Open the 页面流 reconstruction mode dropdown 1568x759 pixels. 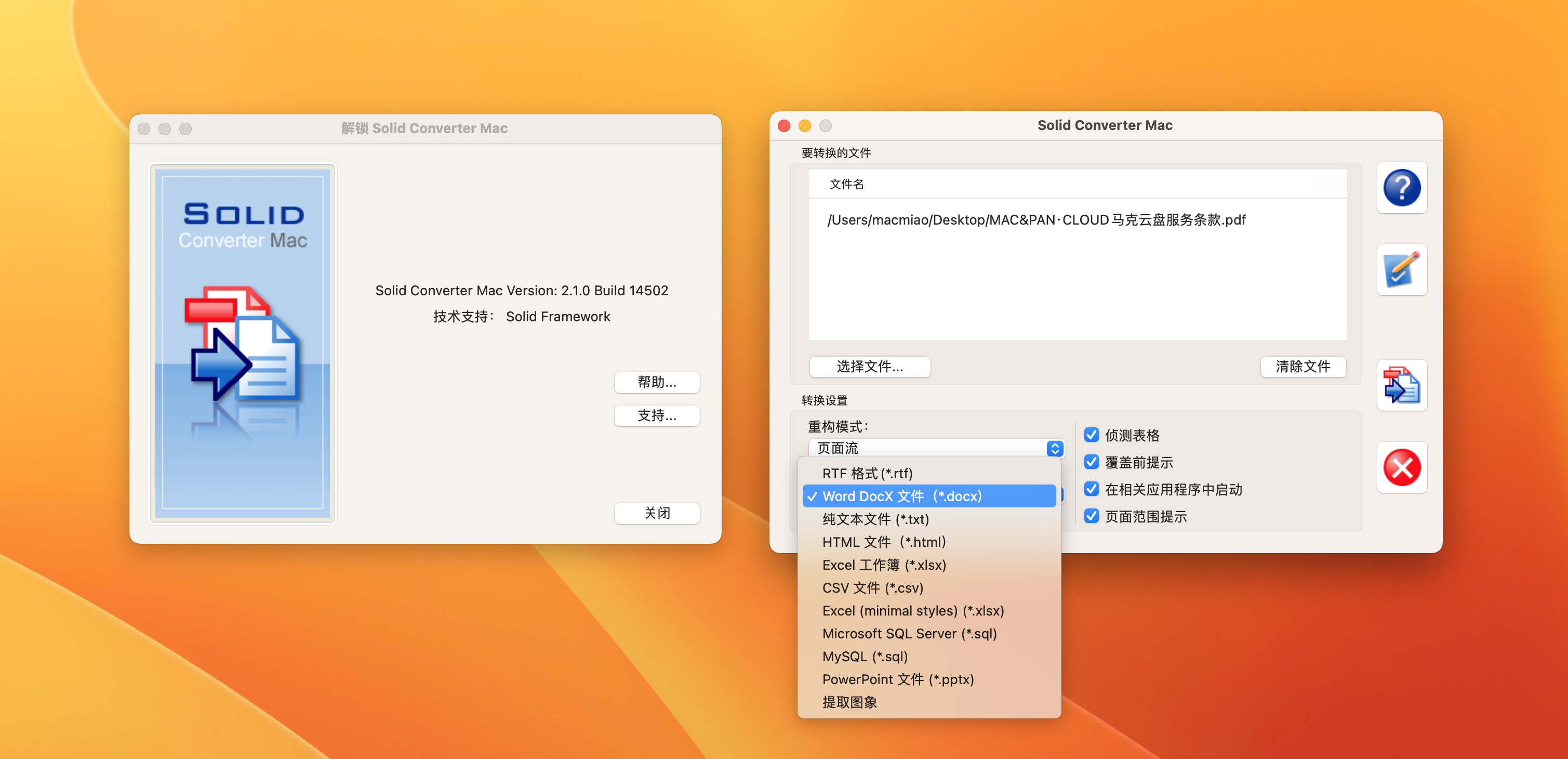tap(936, 448)
